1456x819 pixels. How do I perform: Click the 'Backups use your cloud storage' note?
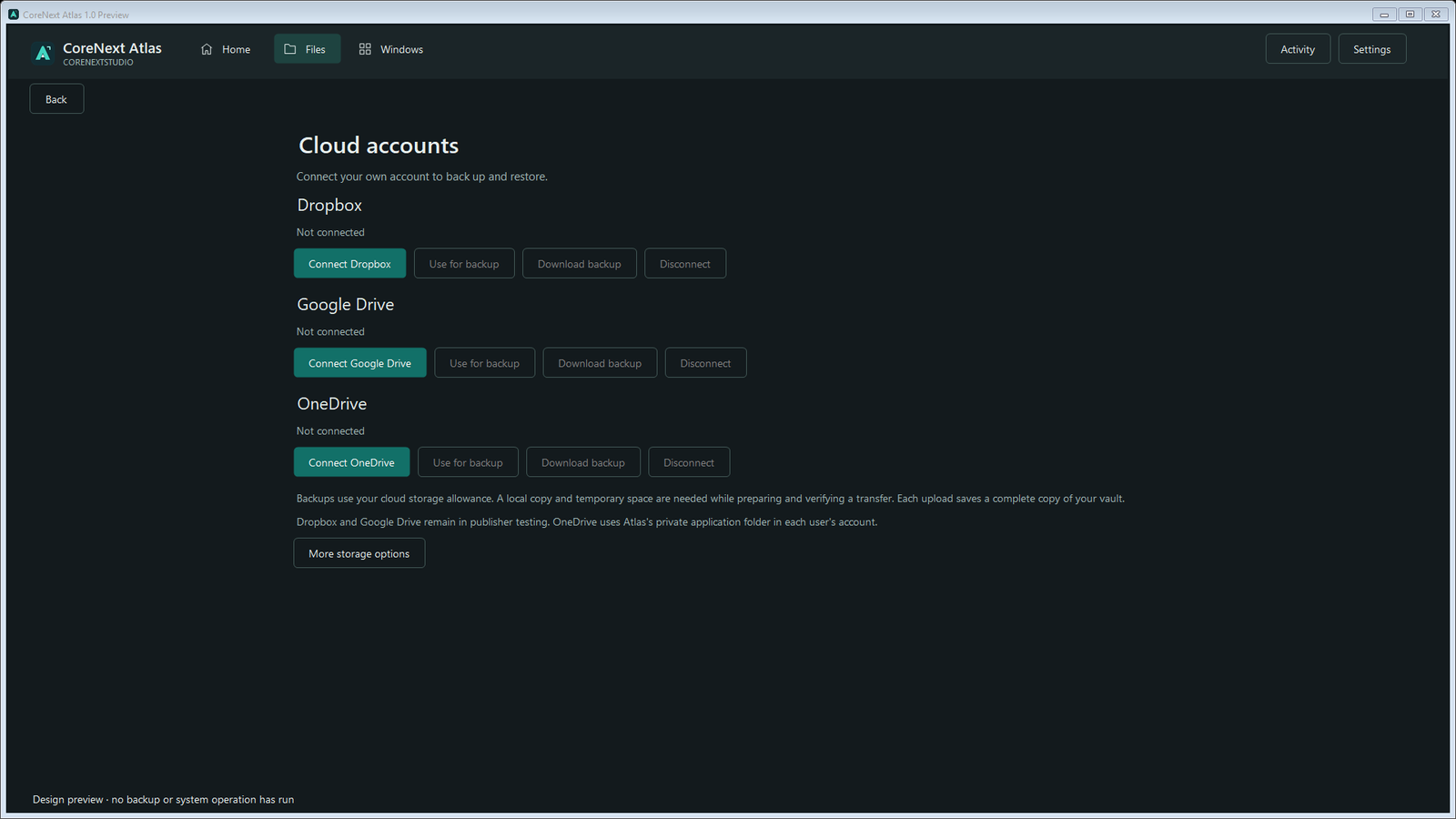(x=711, y=499)
